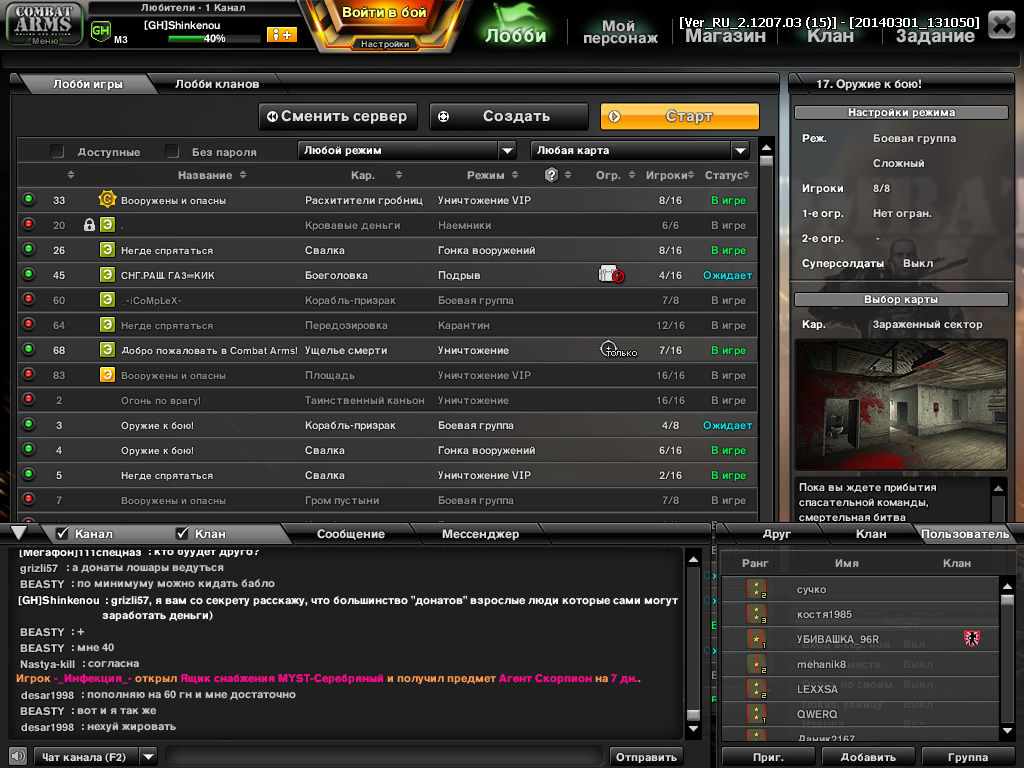Click the Сменить сервер button
This screenshot has height=768, width=1024.
coord(338,116)
